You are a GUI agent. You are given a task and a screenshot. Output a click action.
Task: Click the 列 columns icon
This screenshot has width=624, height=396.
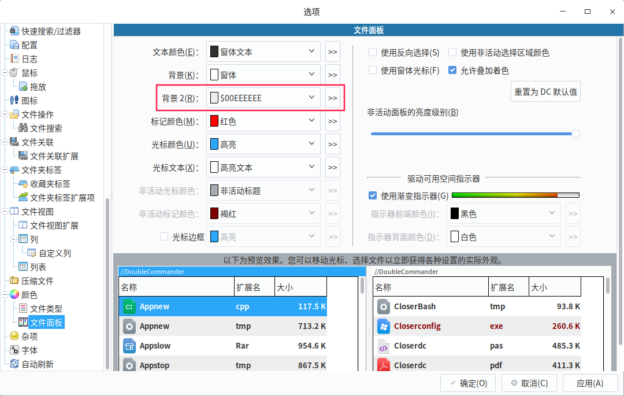[23, 239]
